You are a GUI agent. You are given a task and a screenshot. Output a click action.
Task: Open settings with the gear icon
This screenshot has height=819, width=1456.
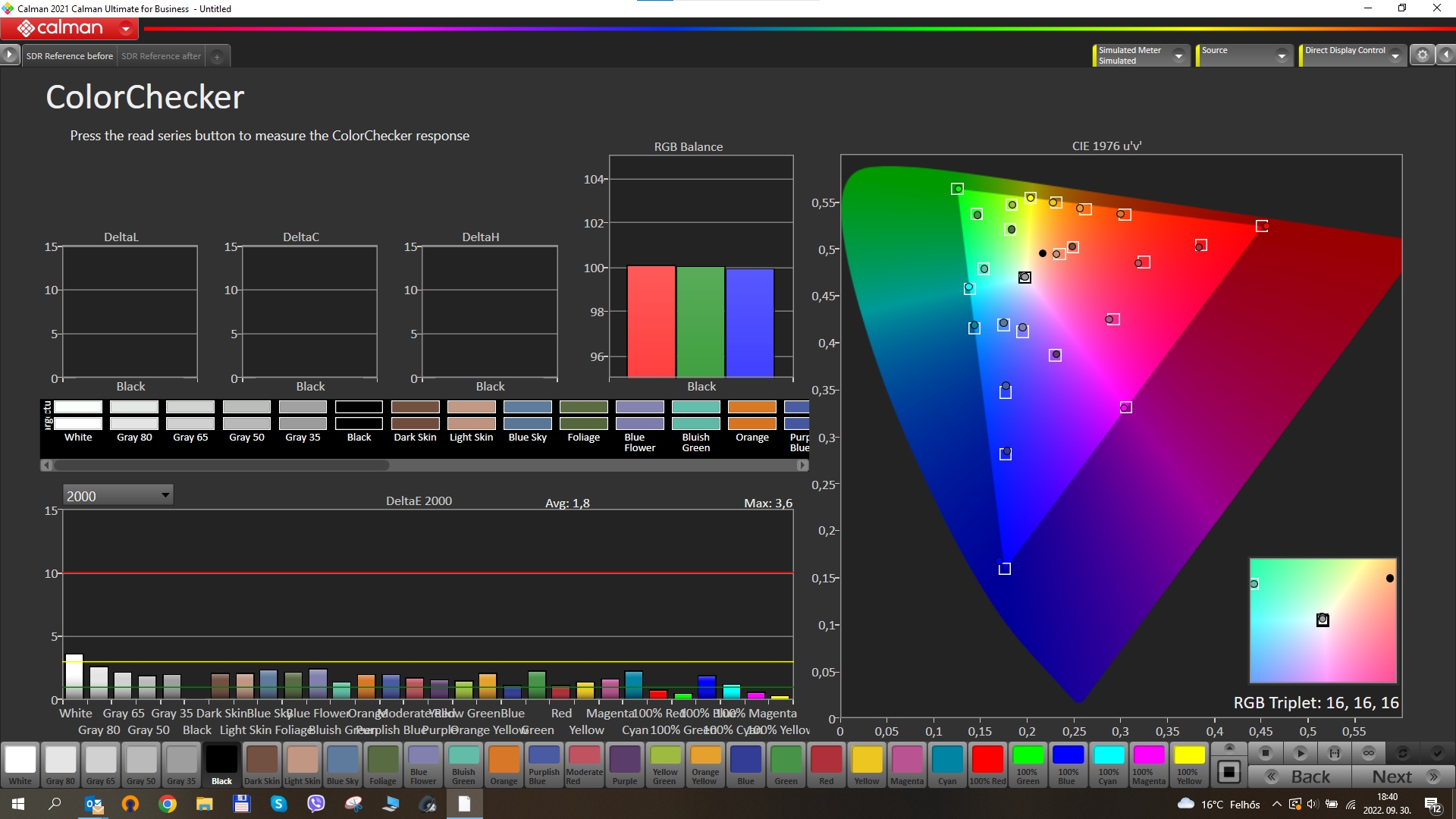(x=1423, y=55)
